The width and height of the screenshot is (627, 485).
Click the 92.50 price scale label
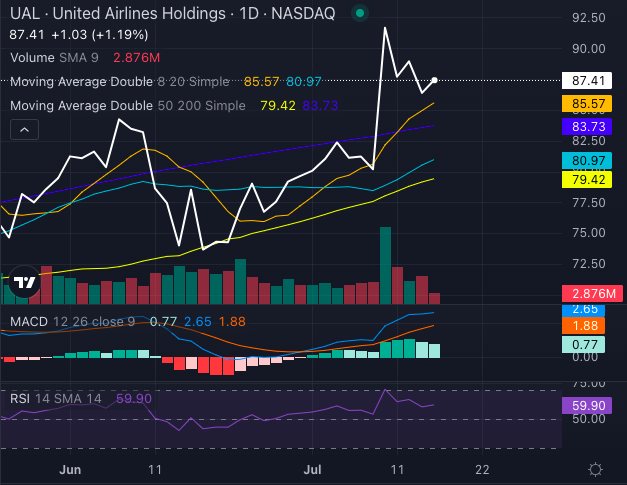click(x=589, y=18)
